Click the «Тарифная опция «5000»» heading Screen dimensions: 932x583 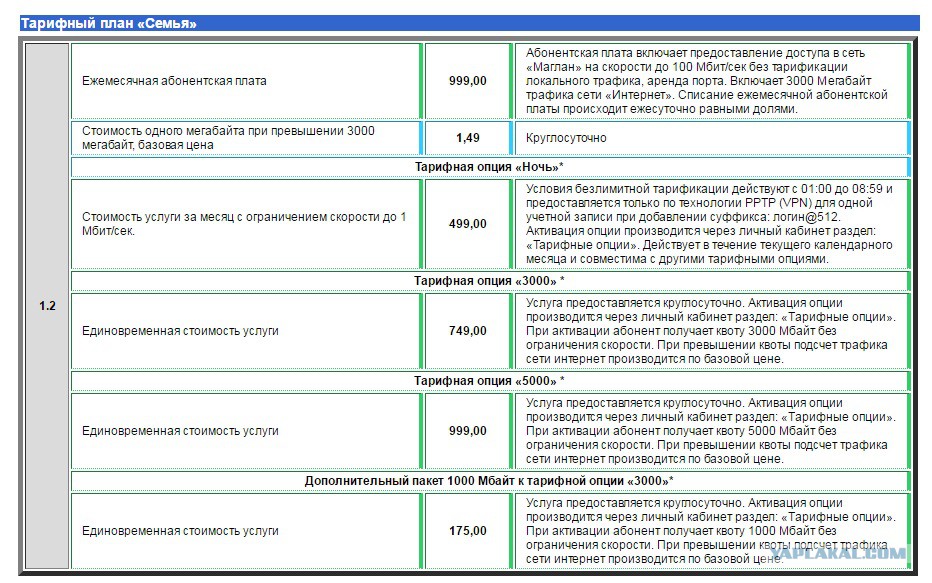point(489,381)
